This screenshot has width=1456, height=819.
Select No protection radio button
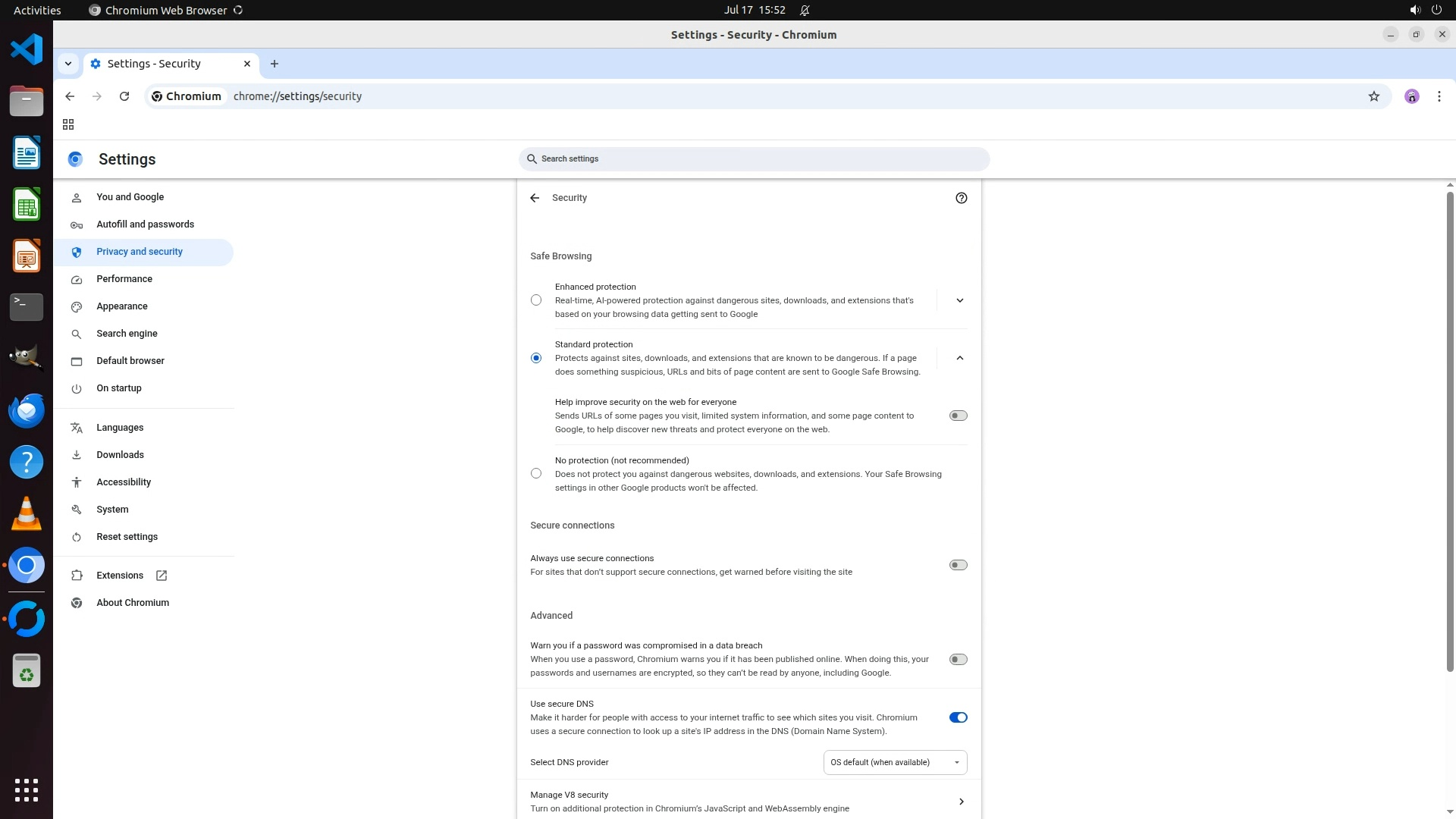point(536,473)
